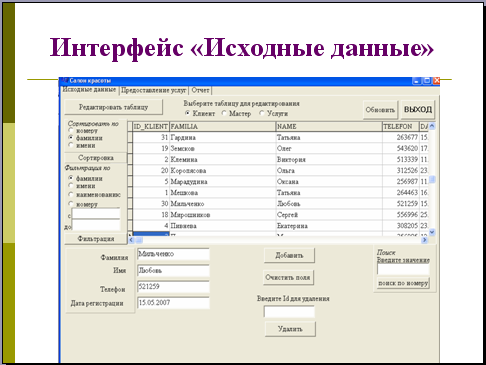
Task: Click the name cell Оксана
Action: [329, 182]
